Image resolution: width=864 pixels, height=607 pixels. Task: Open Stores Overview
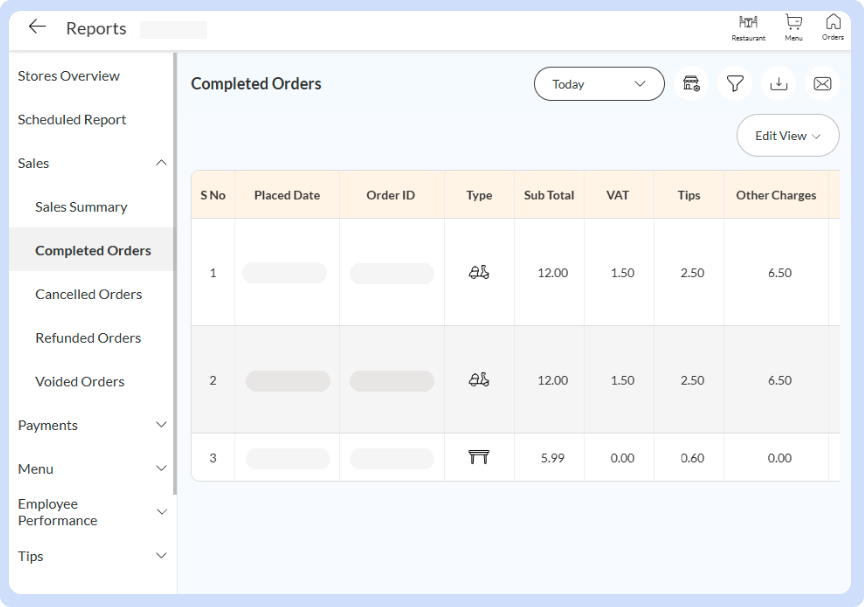(x=67, y=76)
